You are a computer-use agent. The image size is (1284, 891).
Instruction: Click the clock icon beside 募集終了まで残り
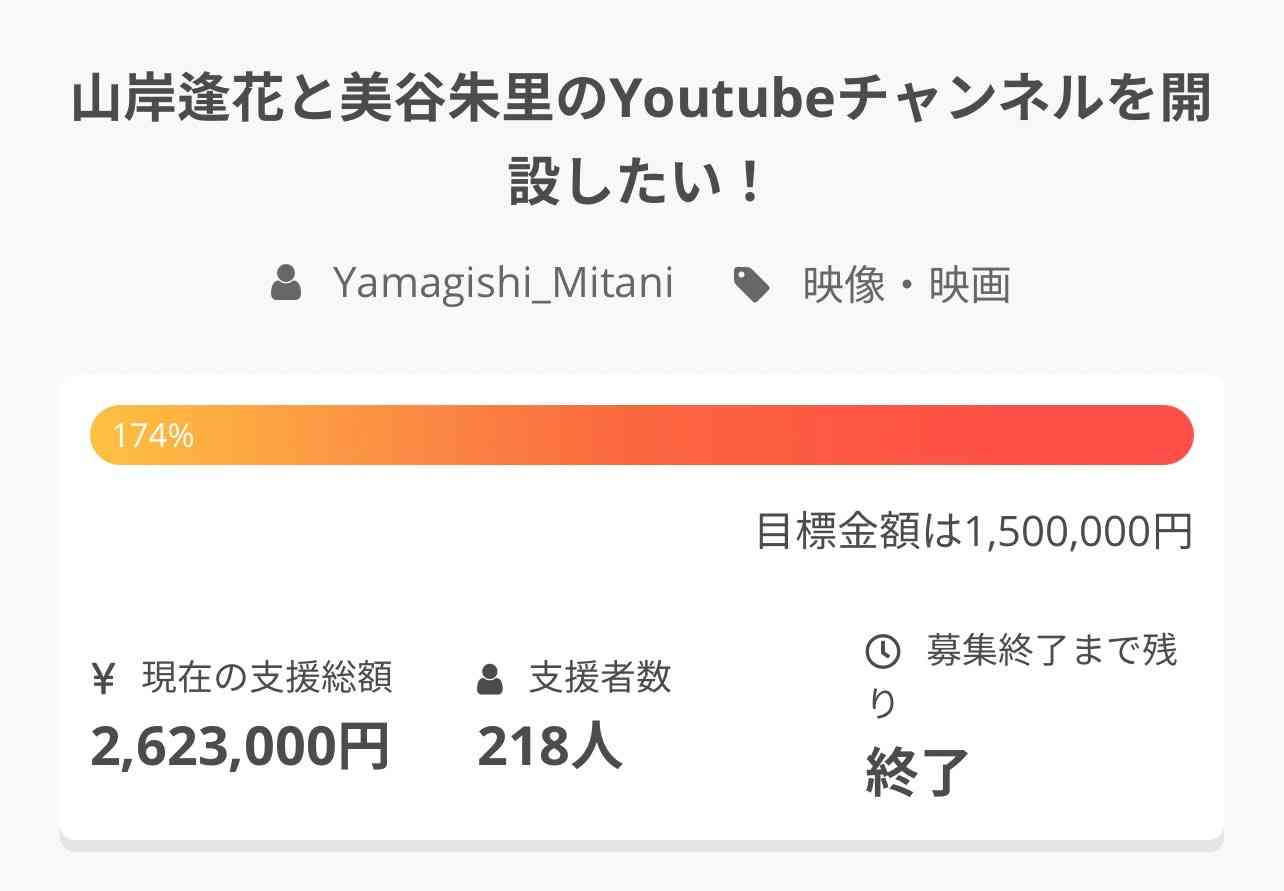coord(882,652)
